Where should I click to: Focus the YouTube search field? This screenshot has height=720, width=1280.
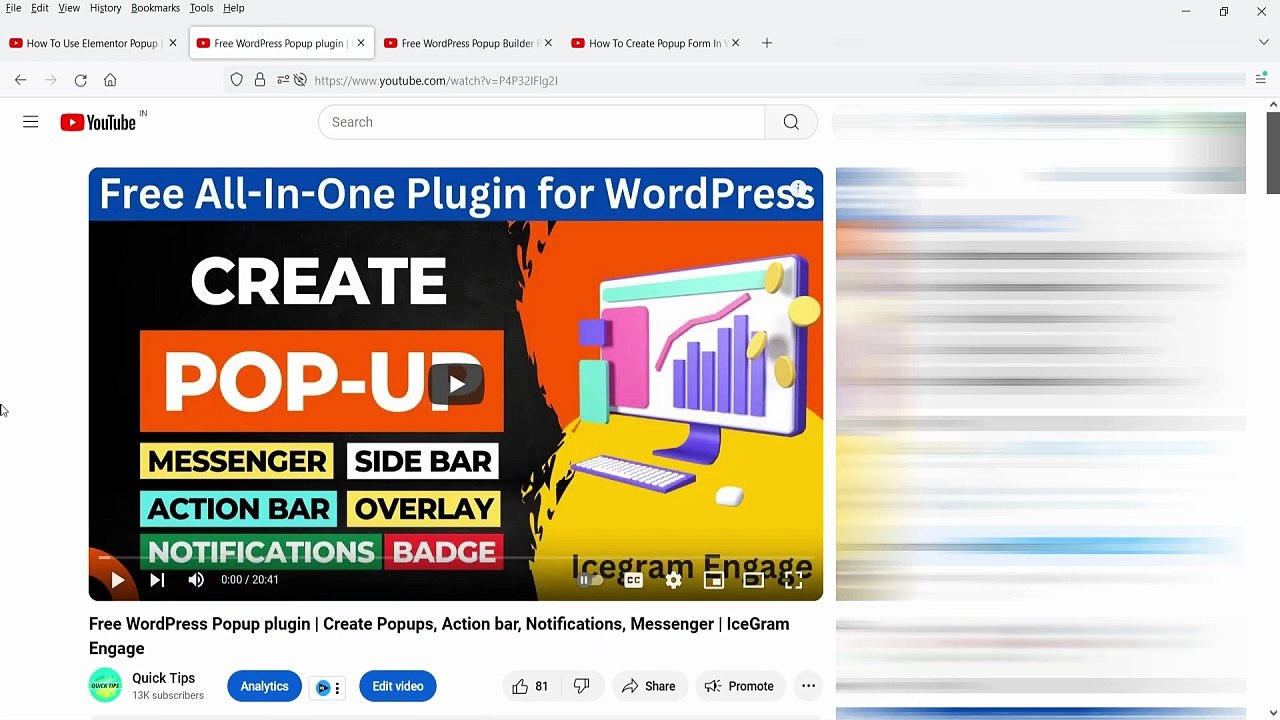coord(542,122)
